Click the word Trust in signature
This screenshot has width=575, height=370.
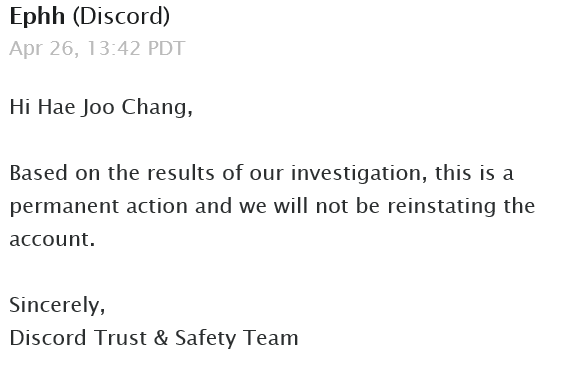[120, 338]
